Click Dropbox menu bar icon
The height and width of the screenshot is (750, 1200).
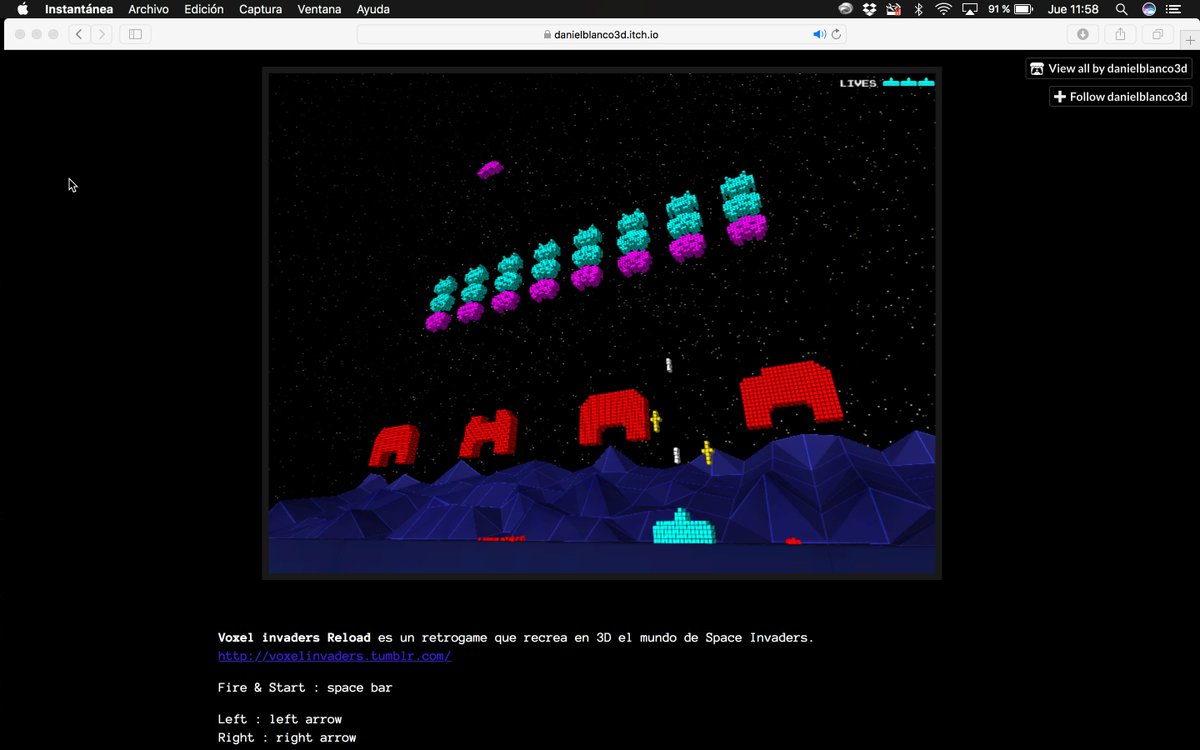click(870, 9)
